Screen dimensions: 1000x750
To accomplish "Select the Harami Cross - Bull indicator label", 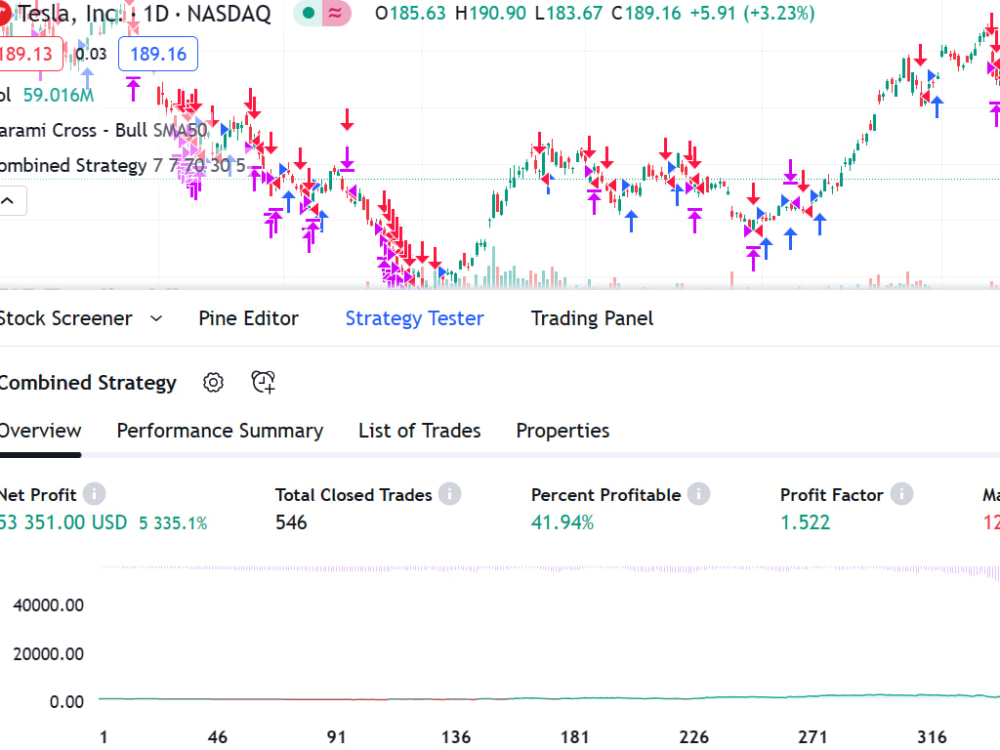I will (x=70, y=131).
